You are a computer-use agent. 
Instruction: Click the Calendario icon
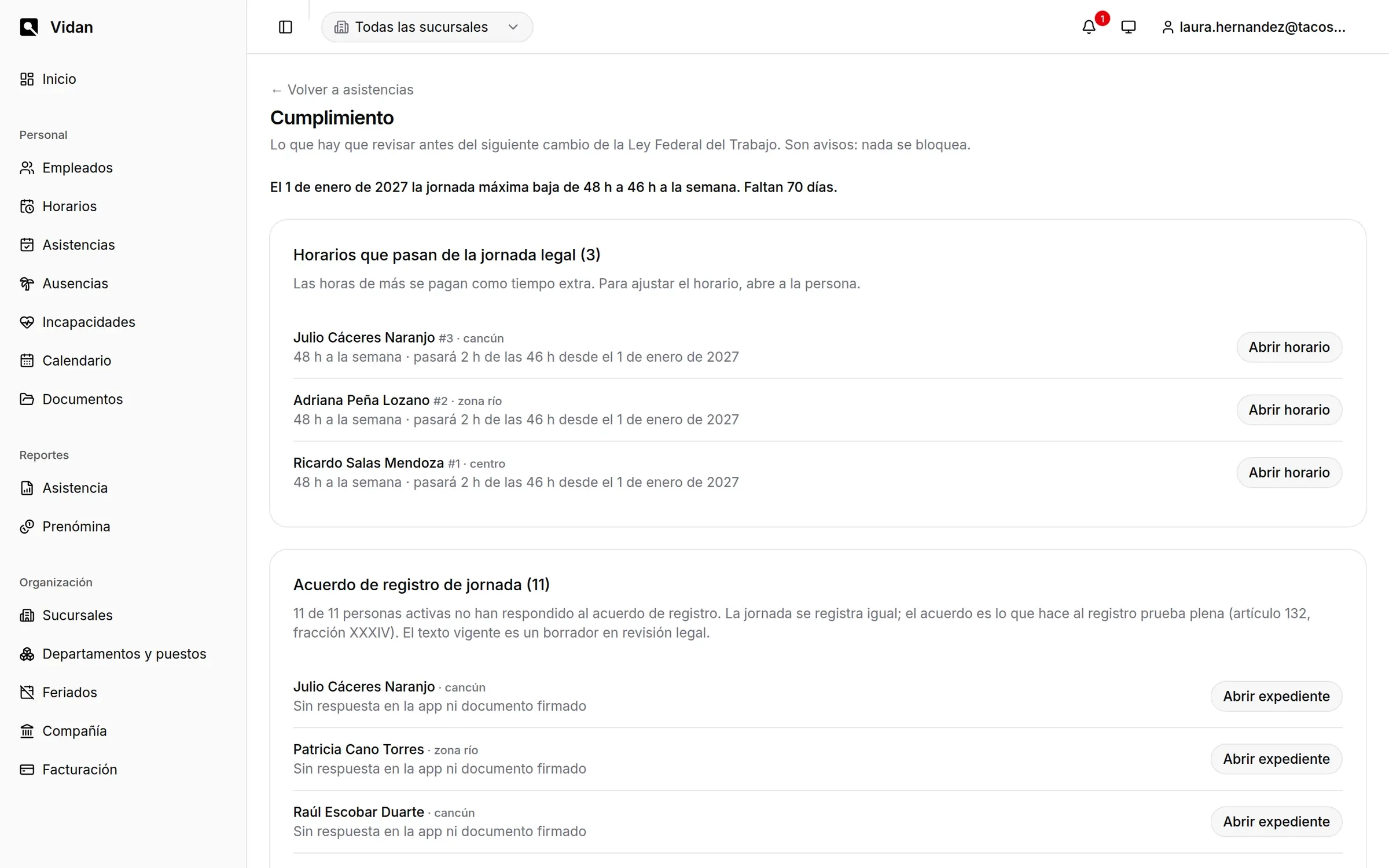click(x=27, y=361)
